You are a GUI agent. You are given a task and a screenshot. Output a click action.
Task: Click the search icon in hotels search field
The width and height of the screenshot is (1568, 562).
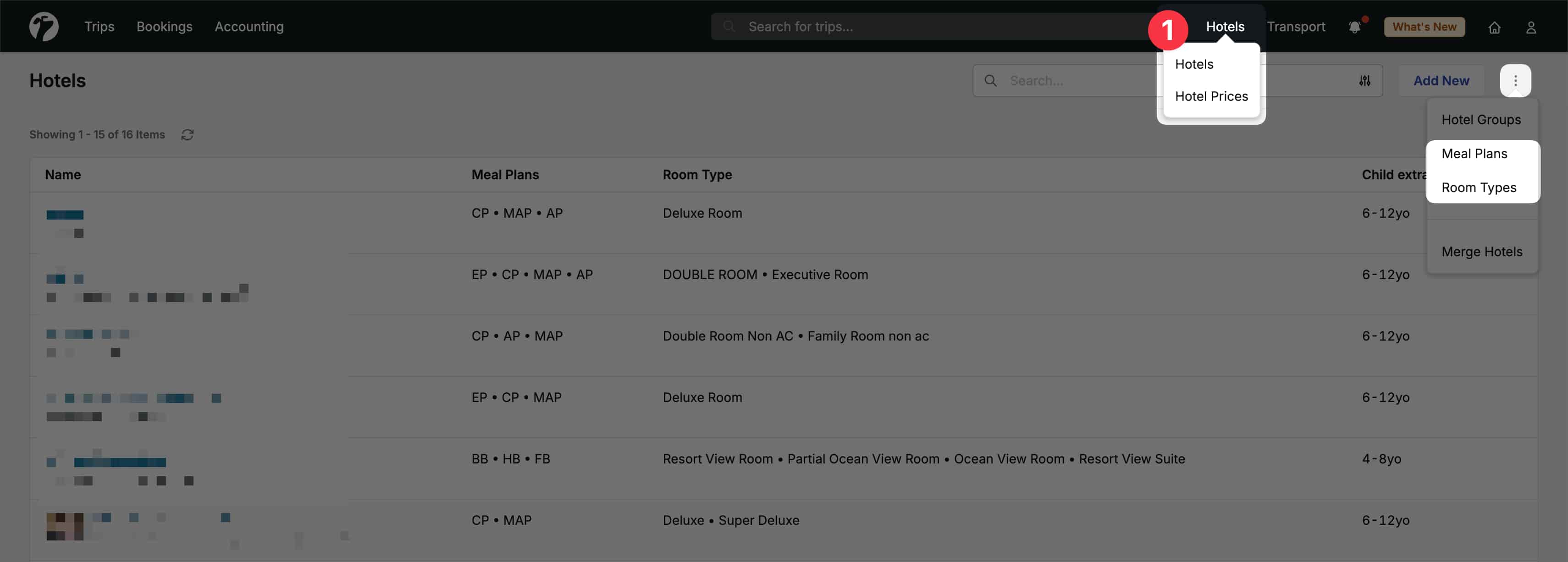click(991, 80)
